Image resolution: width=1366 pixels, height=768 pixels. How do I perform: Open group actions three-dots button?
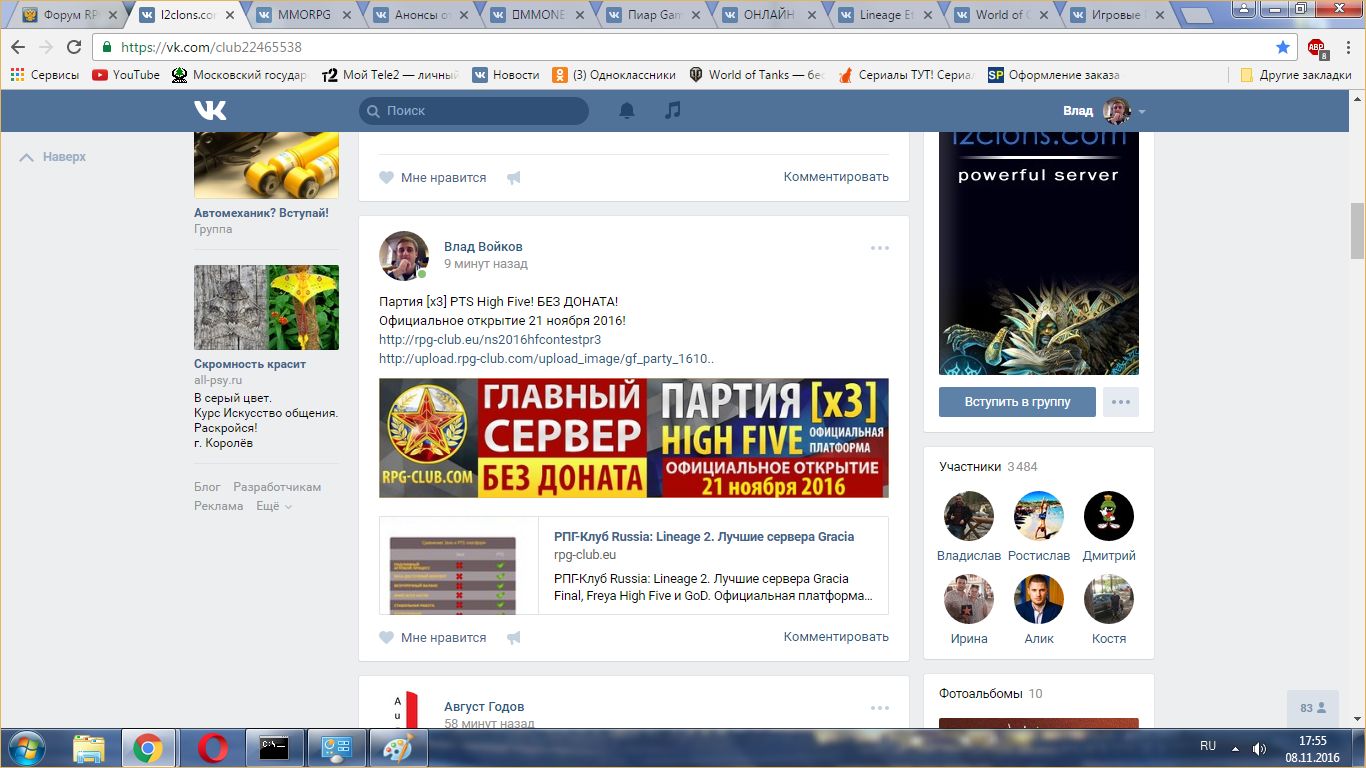pos(1121,402)
